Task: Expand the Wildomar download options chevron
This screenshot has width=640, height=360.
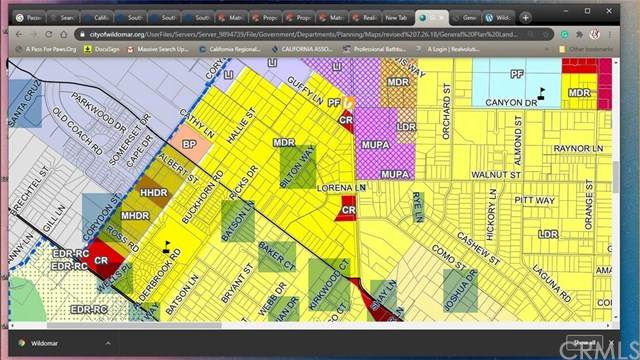Action: tap(108, 343)
